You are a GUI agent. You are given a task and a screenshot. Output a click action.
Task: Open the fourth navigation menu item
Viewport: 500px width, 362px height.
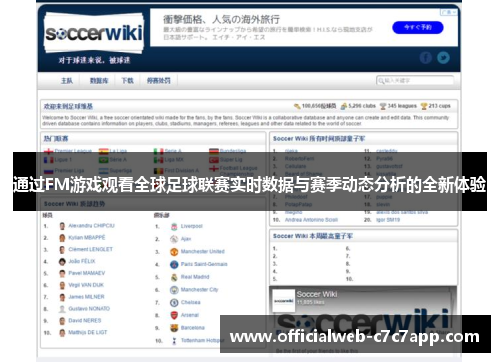(x=159, y=81)
